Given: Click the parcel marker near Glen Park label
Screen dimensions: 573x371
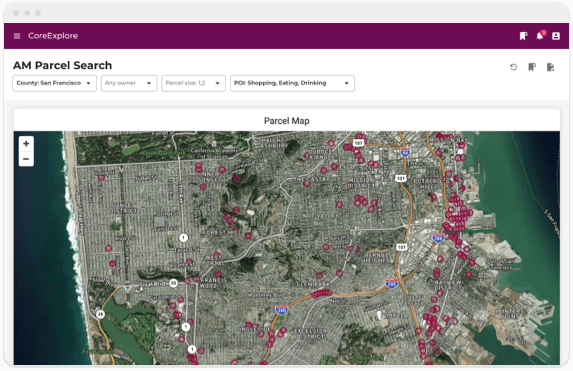Looking at the screenshot, I should 319,276.
